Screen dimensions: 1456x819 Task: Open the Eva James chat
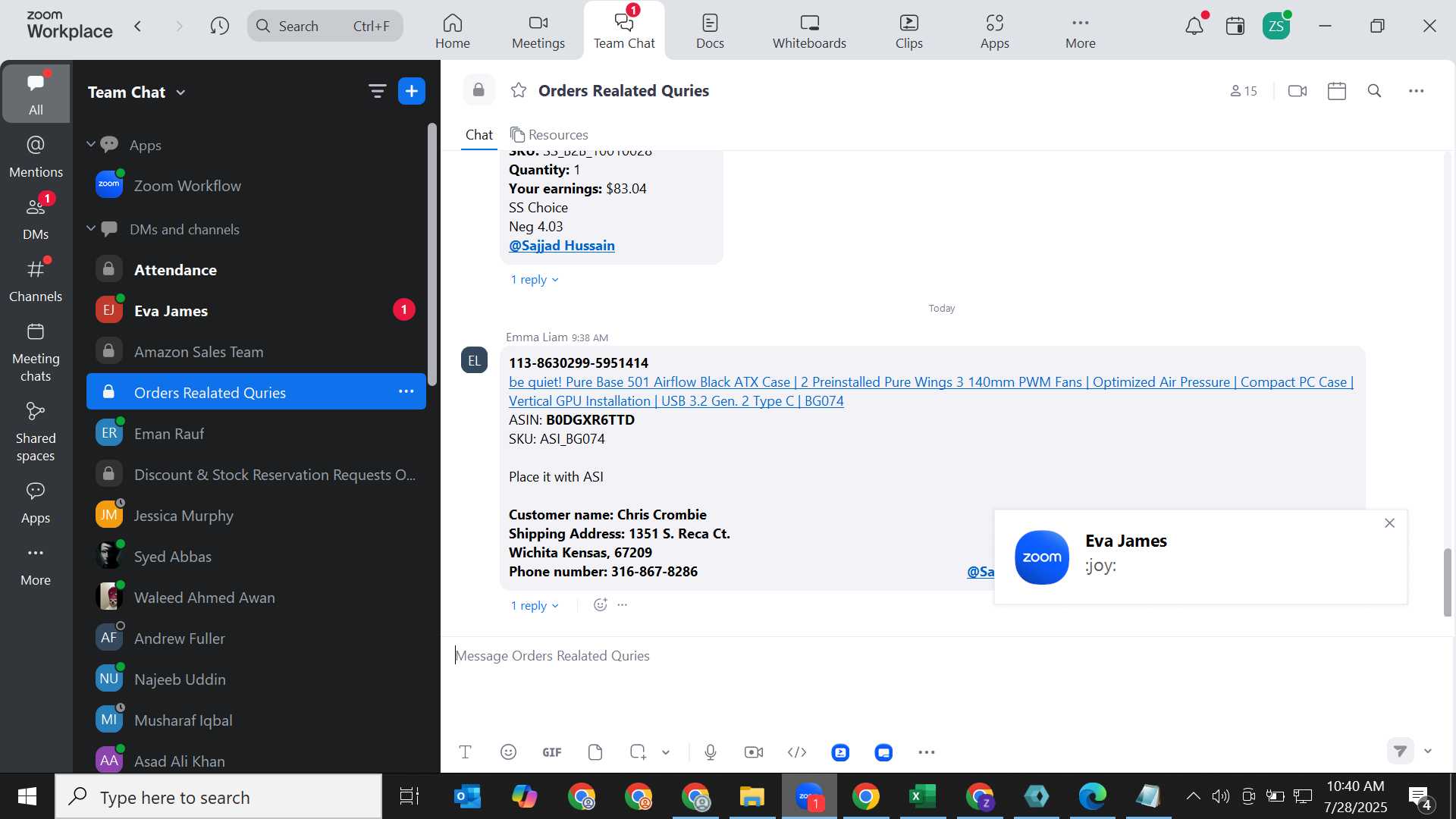click(256, 311)
